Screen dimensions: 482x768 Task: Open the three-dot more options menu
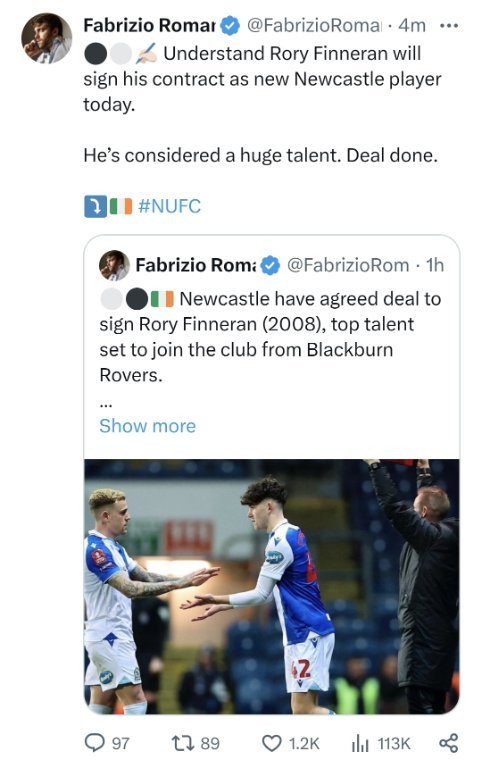(x=449, y=25)
